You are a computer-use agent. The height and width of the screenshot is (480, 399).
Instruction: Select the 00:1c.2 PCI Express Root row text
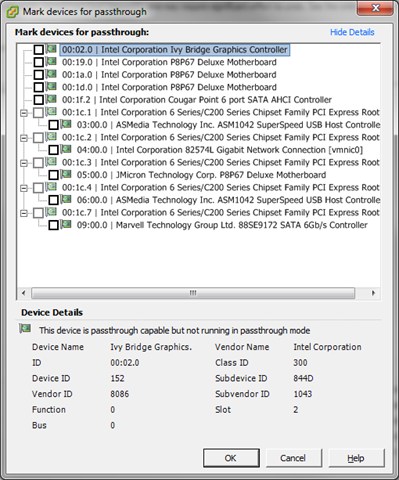221,137
